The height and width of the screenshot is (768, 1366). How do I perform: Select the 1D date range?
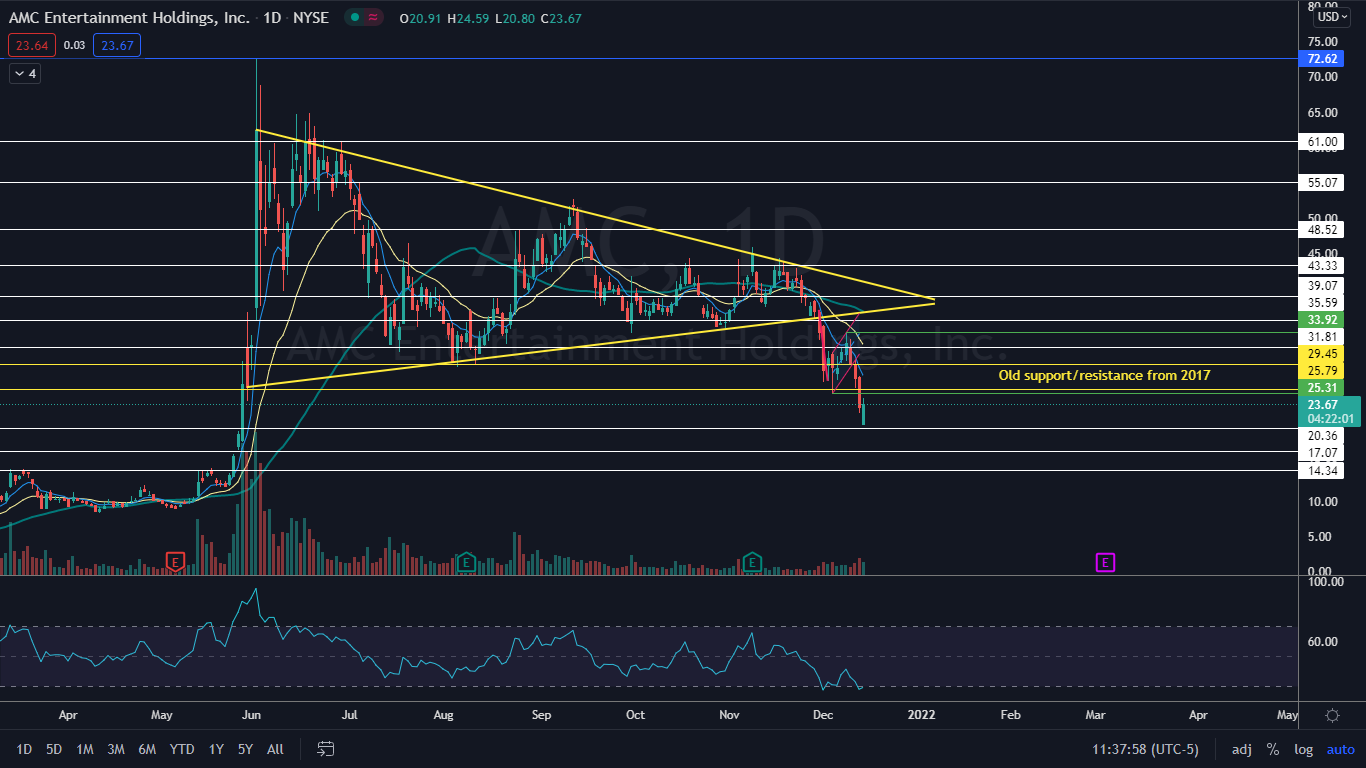(x=24, y=749)
